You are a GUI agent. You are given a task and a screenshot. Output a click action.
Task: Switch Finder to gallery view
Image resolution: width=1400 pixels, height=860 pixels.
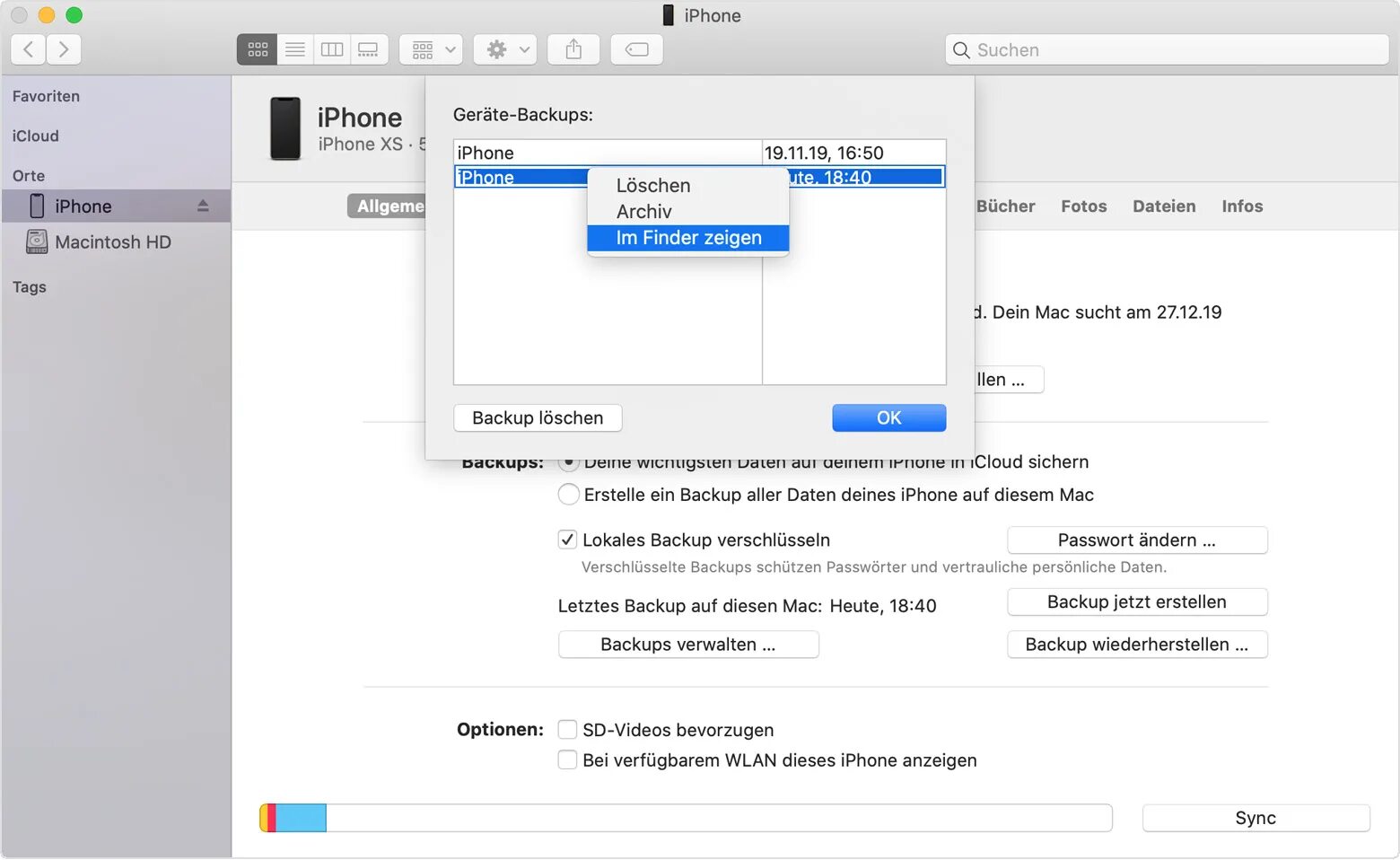click(x=369, y=49)
